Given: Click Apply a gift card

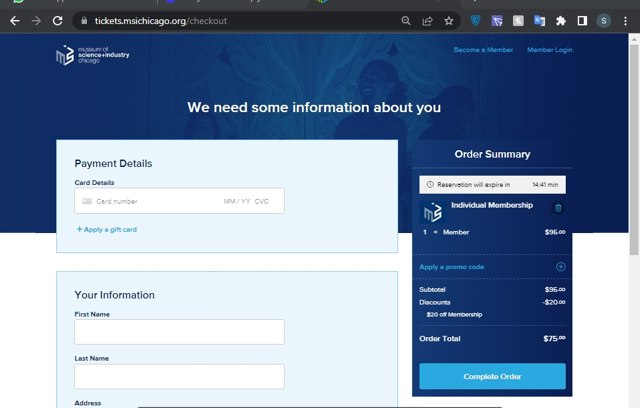Looking at the screenshot, I should [x=107, y=229].
